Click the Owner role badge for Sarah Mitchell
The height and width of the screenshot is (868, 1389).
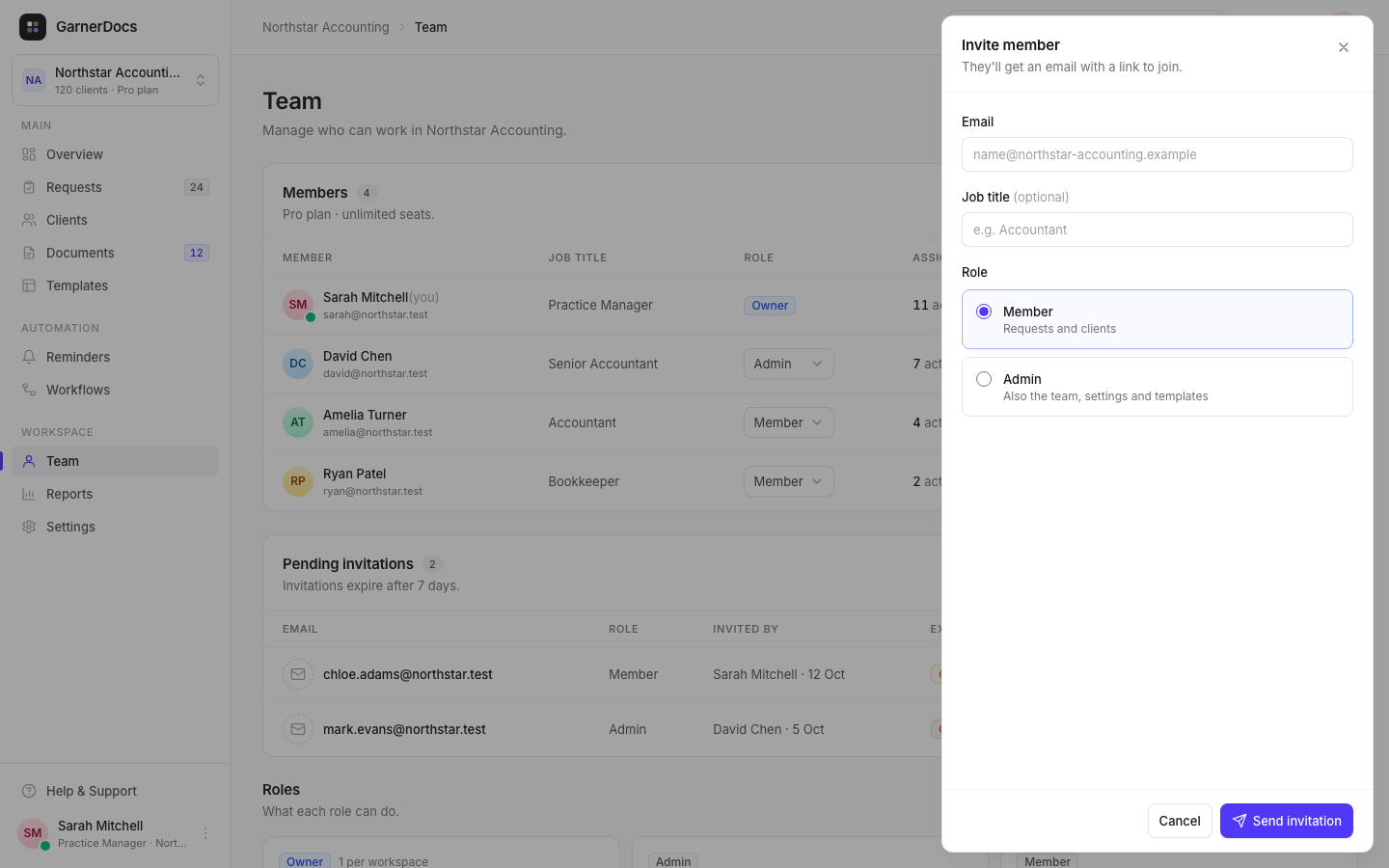point(770,306)
